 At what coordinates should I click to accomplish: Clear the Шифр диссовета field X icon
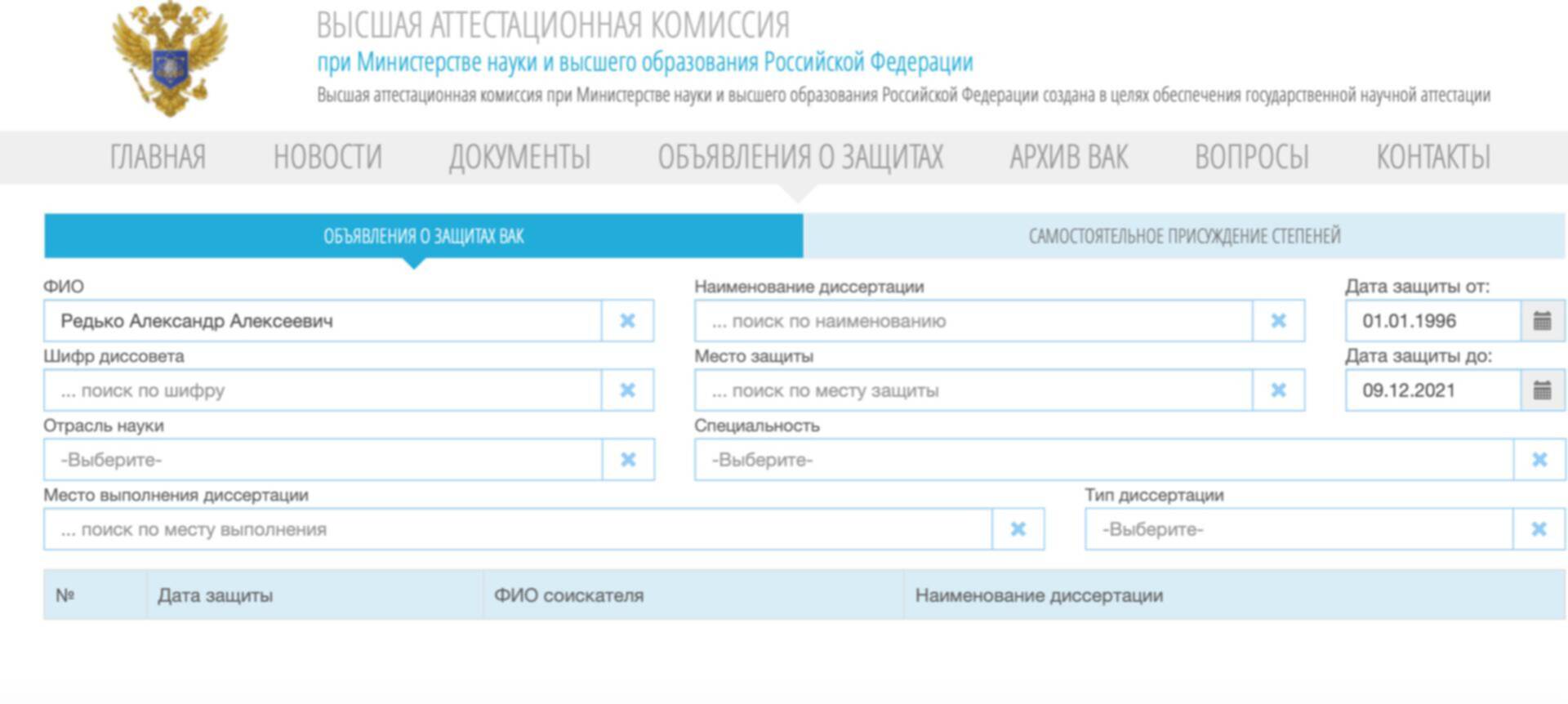pyautogui.click(x=627, y=390)
